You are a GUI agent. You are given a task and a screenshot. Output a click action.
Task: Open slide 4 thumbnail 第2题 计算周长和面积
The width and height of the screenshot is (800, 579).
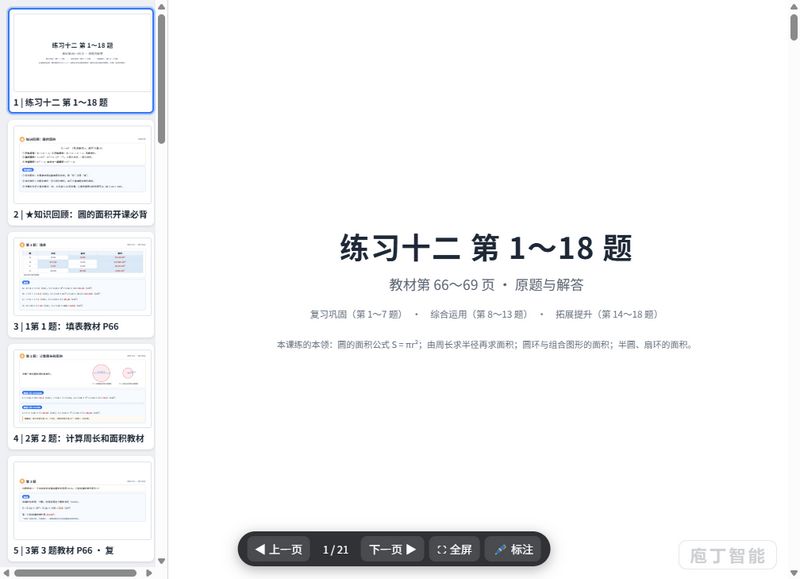(x=81, y=397)
